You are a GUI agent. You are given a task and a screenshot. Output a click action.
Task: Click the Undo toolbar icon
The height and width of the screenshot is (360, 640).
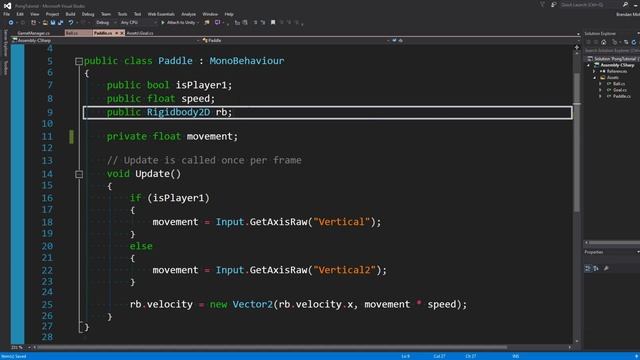click(x=71, y=22)
